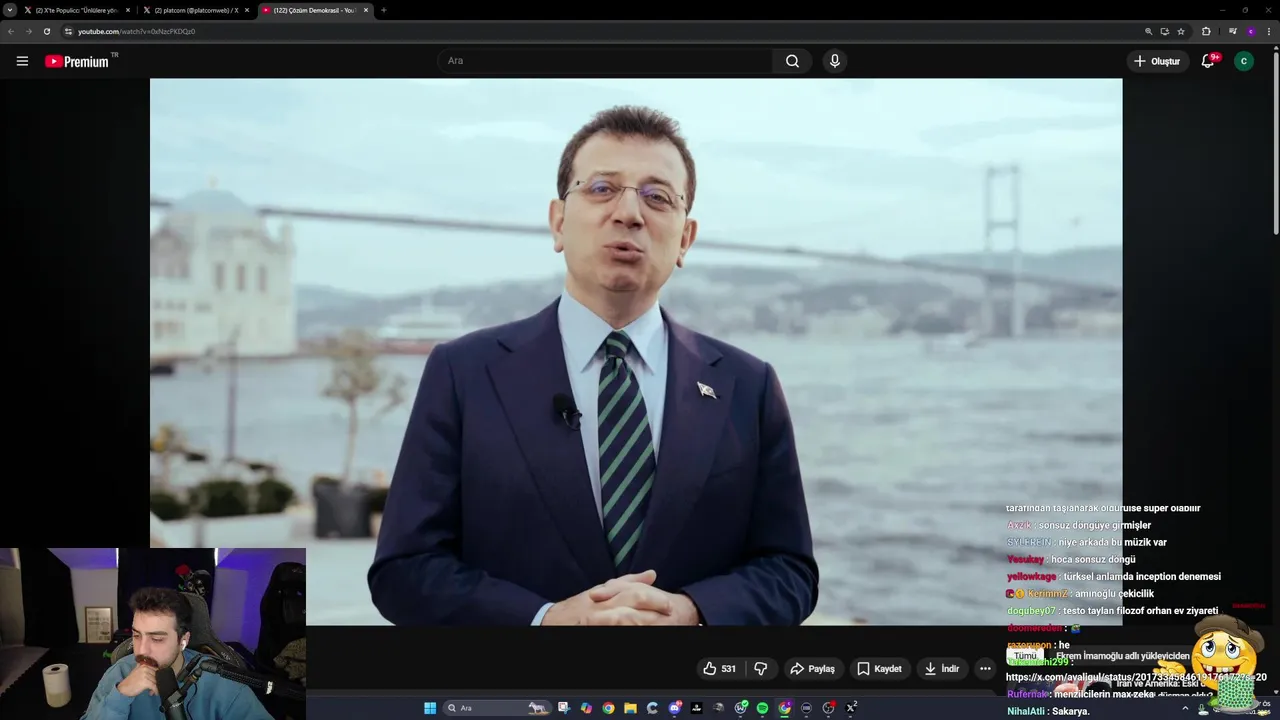Focus the YouTube 'Ara' search field
The height and width of the screenshot is (720, 1280).
(x=605, y=61)
